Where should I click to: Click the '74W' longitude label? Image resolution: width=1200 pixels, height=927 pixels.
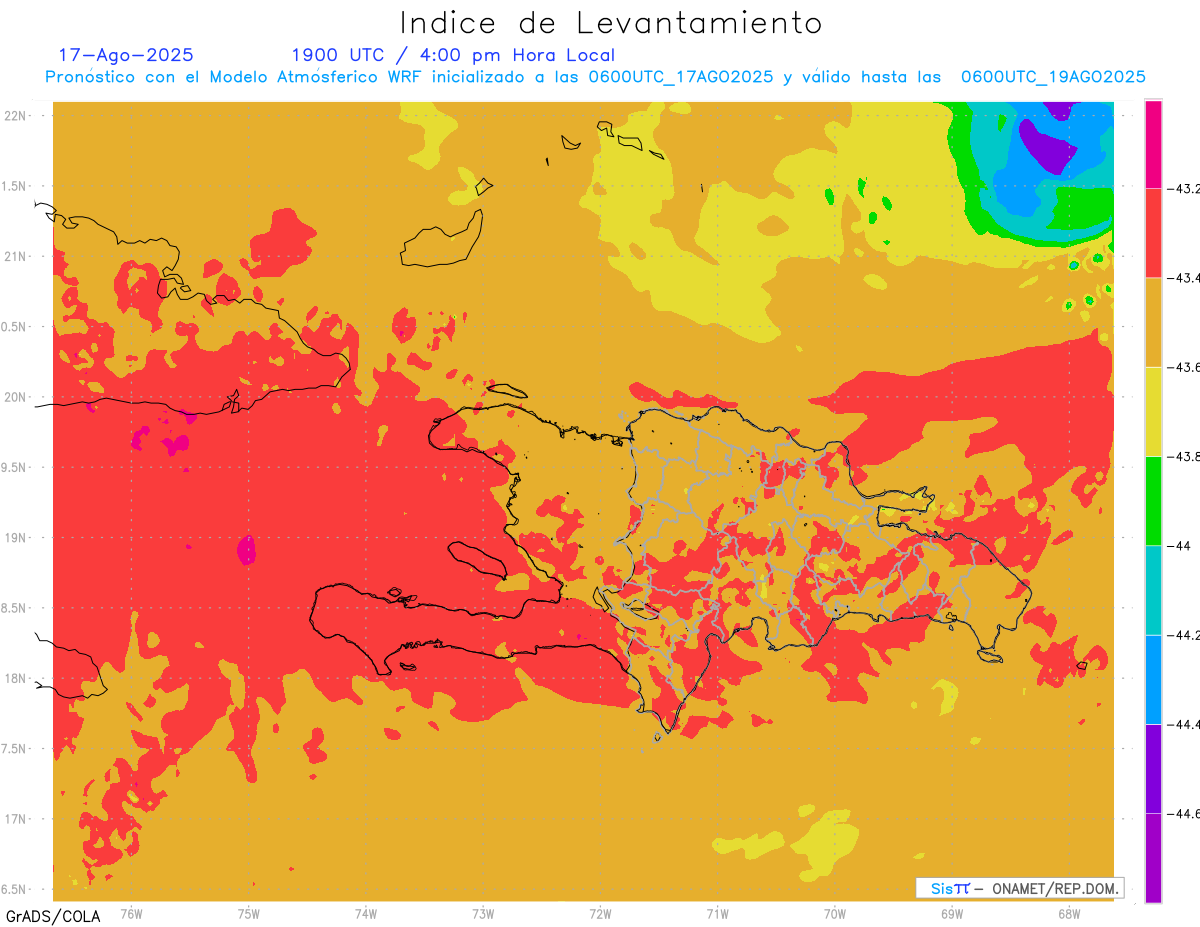click(366, 913)
